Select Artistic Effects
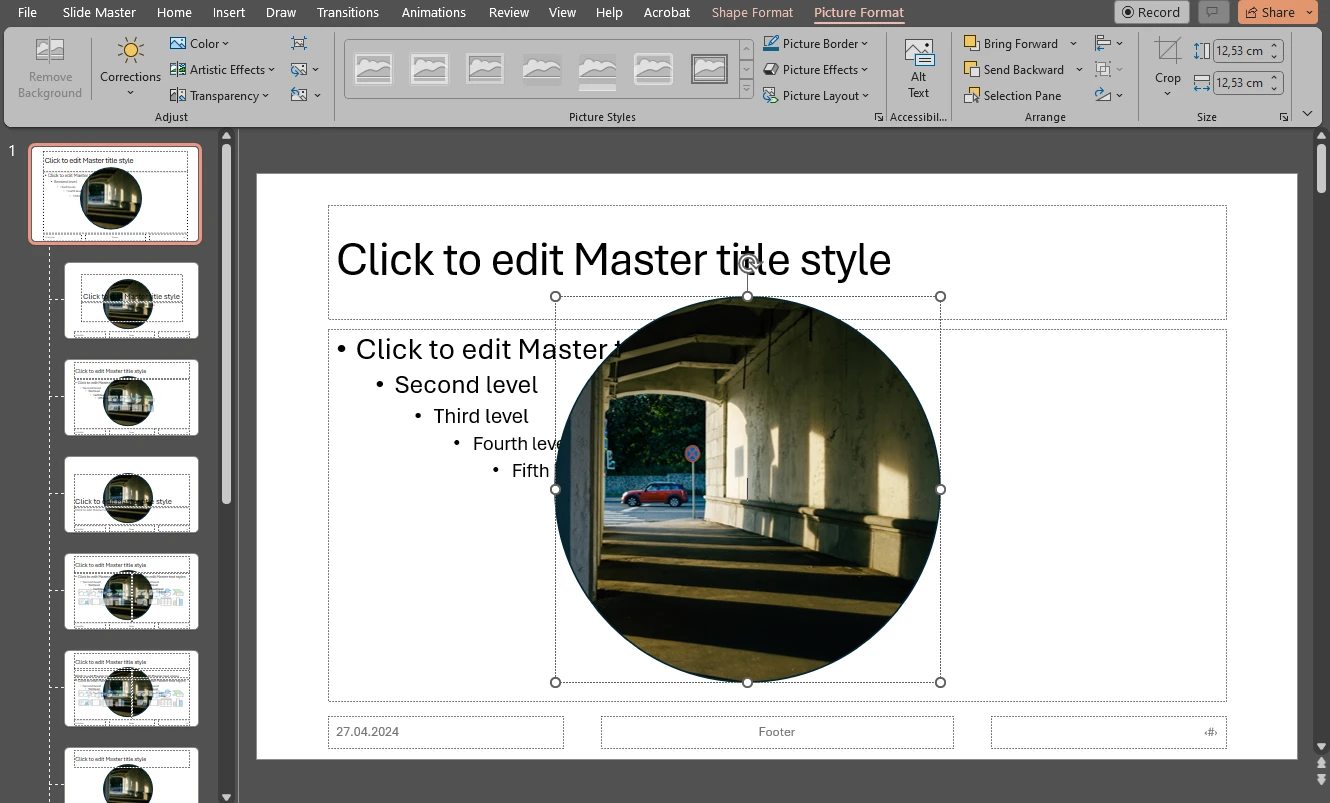Screen dimensions: 1330x803 tap(221, 69)
